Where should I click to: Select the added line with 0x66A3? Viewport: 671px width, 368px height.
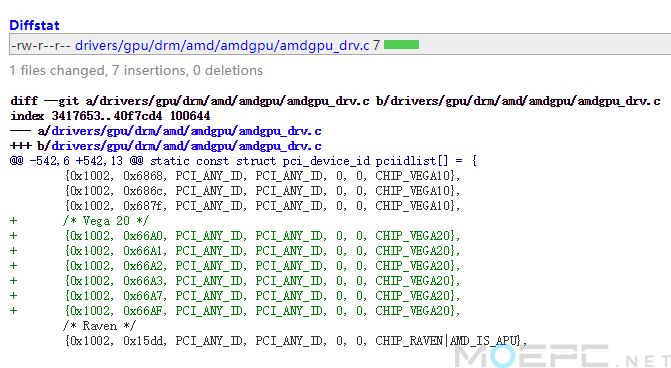click(x=235, y=281)
